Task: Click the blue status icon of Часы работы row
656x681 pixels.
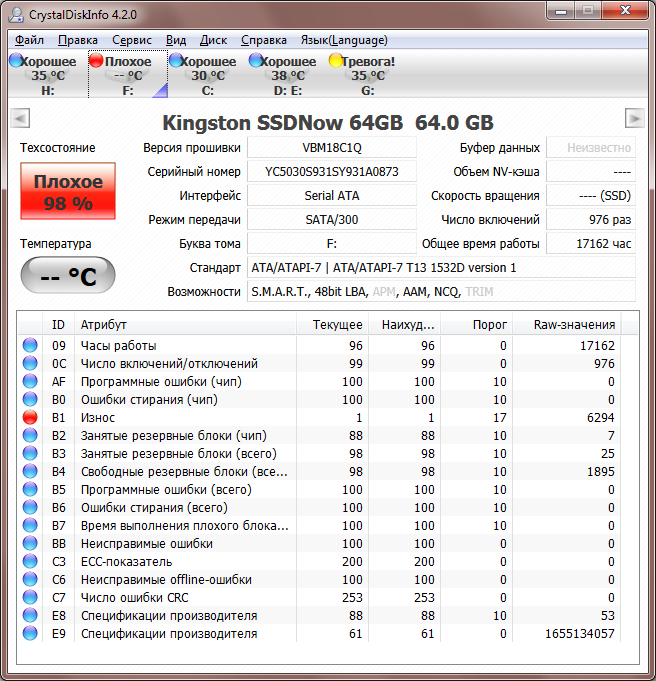Action: tap(30, 345)
